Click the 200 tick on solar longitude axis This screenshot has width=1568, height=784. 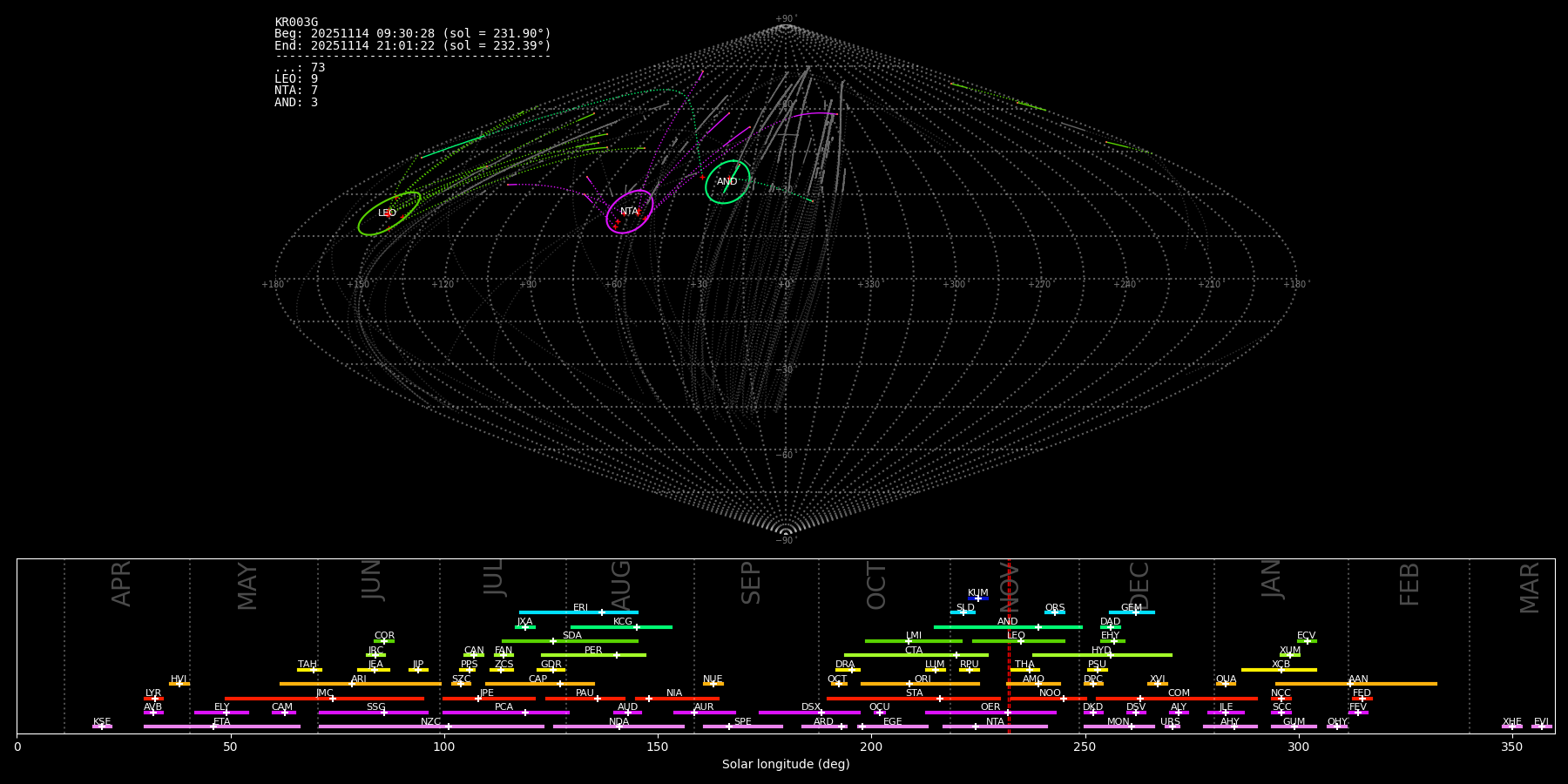[871, 747]
